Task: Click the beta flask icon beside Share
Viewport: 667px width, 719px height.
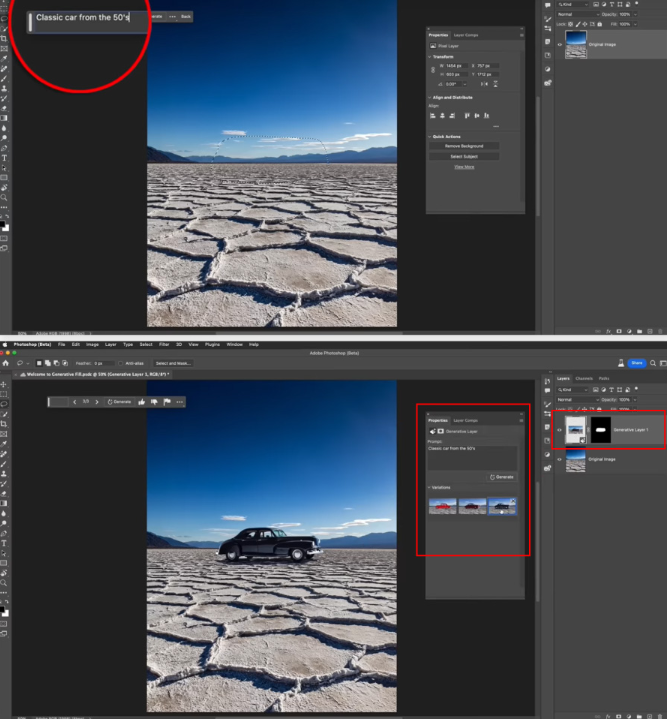Action: [621, 363]
